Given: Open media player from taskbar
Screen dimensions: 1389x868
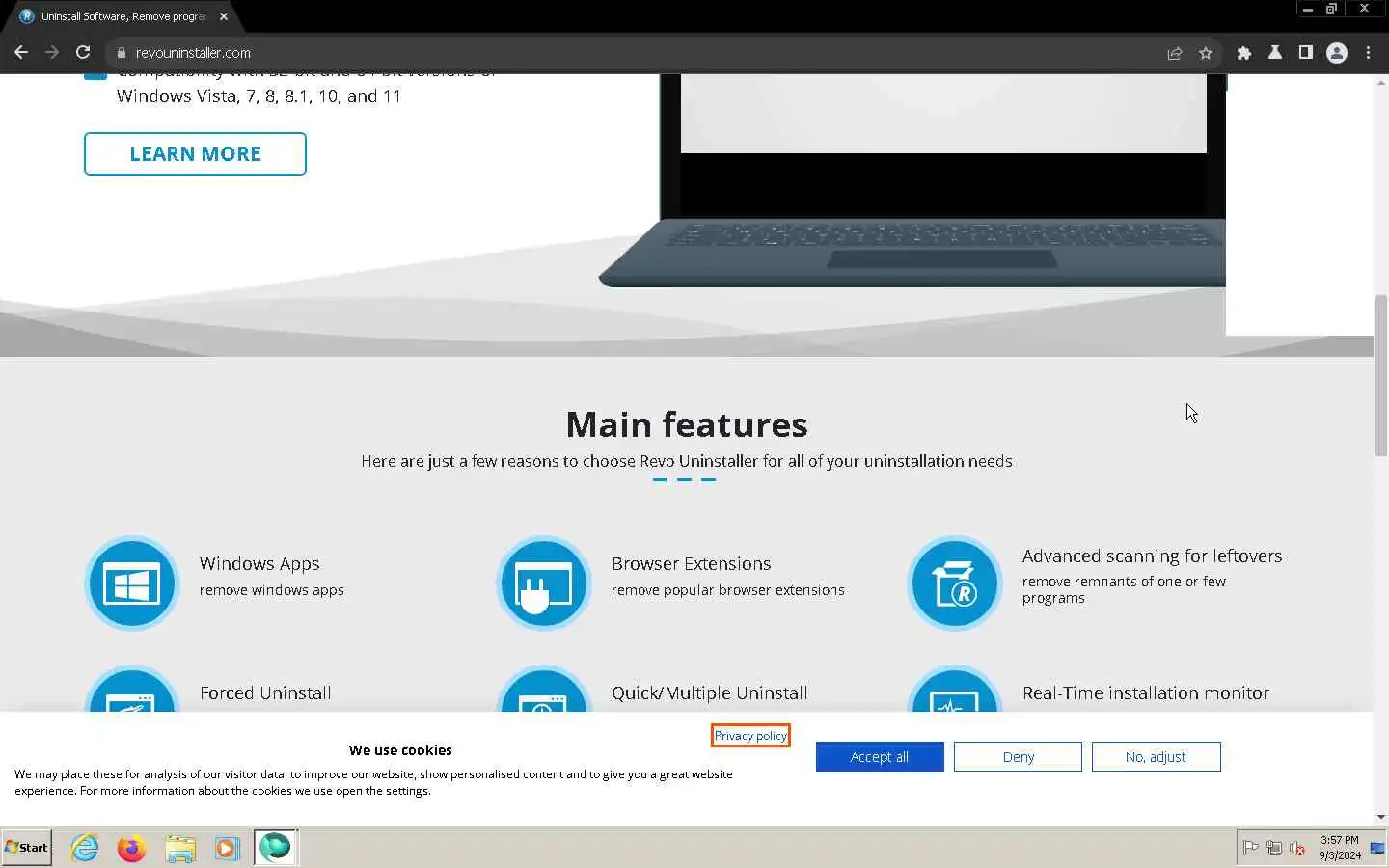Looking at the screenshot, I should point(227,848).
